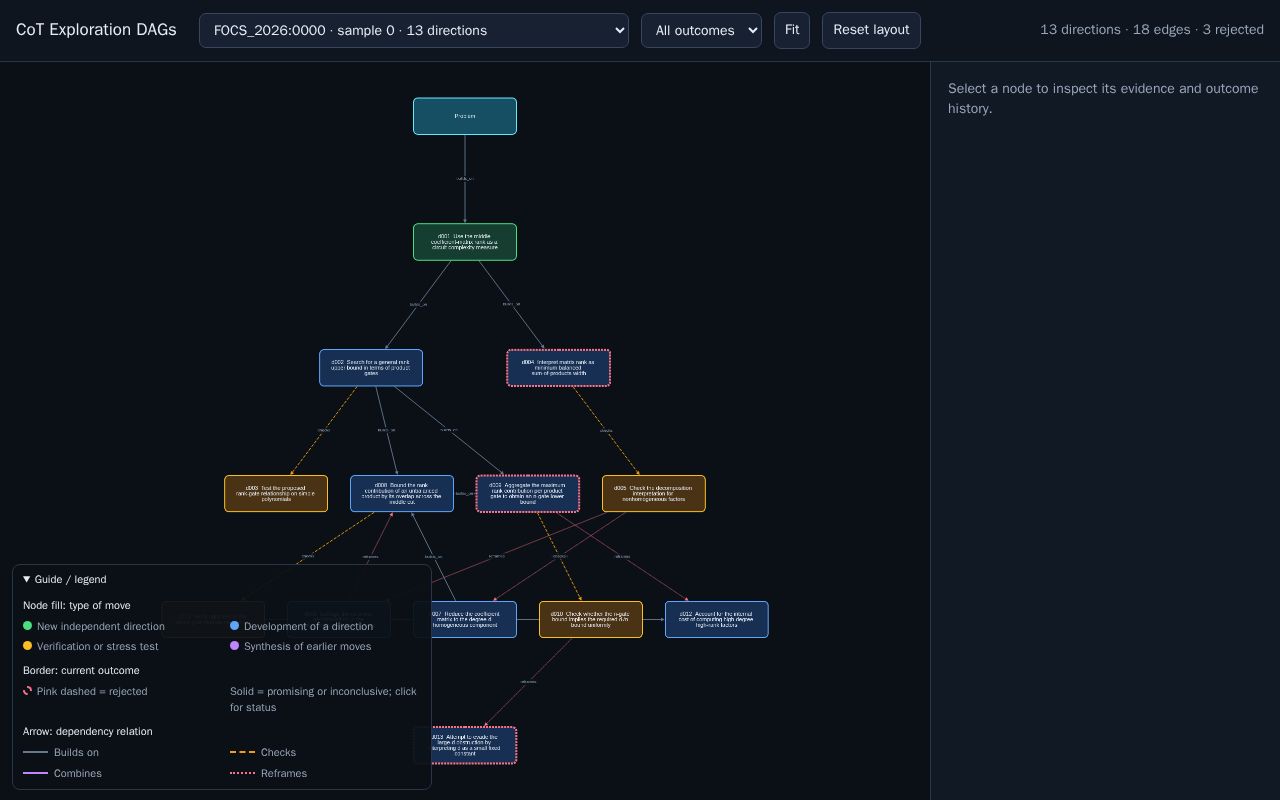Click the CoT Exploration DAGs title
Viewport: 1280px width, 800px height.
[96, 30]
